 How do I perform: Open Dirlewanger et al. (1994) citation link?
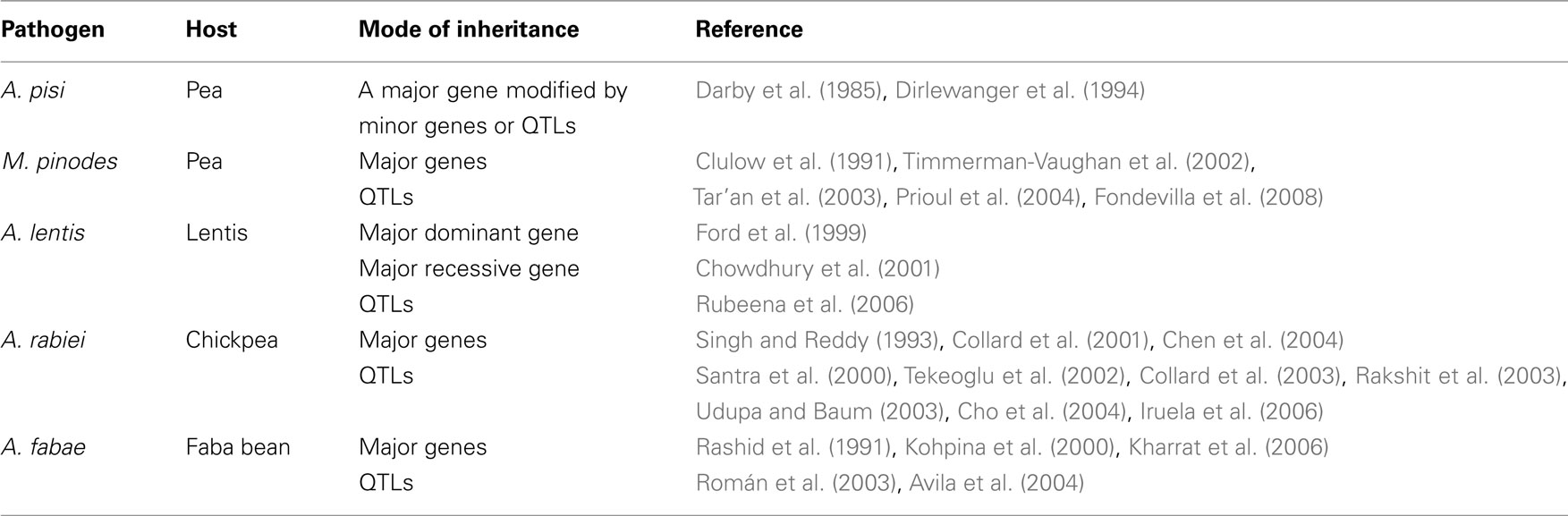click(x=1020, y=90)
